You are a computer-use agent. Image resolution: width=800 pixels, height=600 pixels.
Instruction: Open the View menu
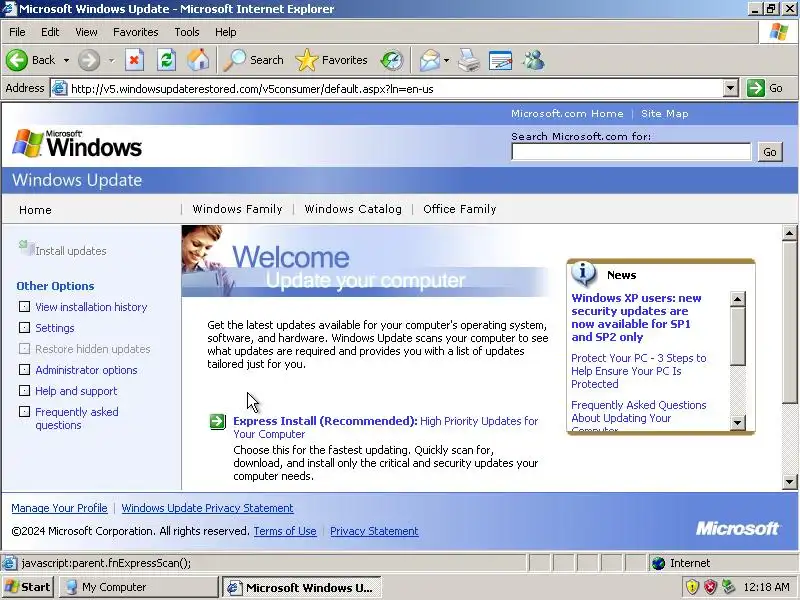pos(86,32)
